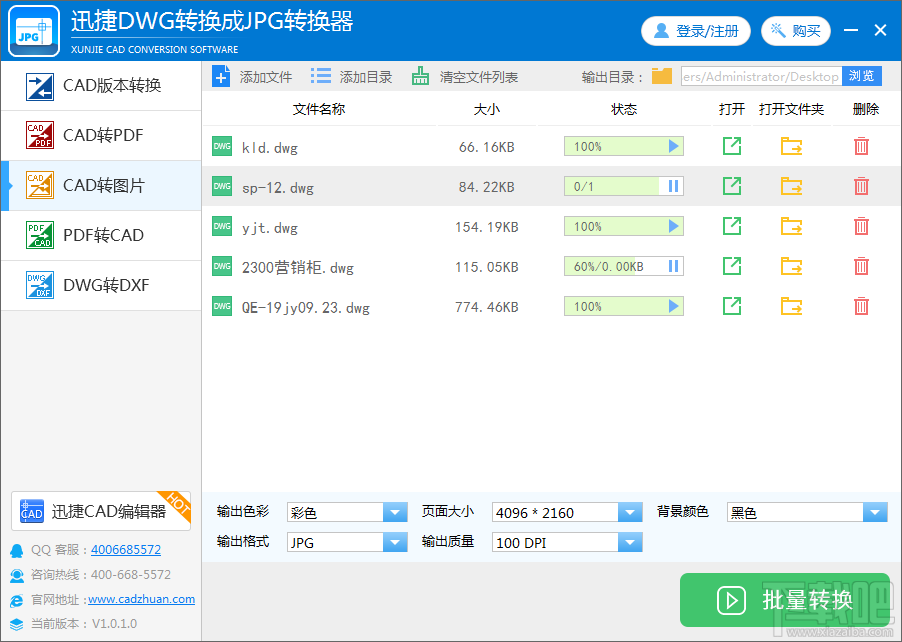Select the 2300营销柜.dwg file name

pos(298,268)
